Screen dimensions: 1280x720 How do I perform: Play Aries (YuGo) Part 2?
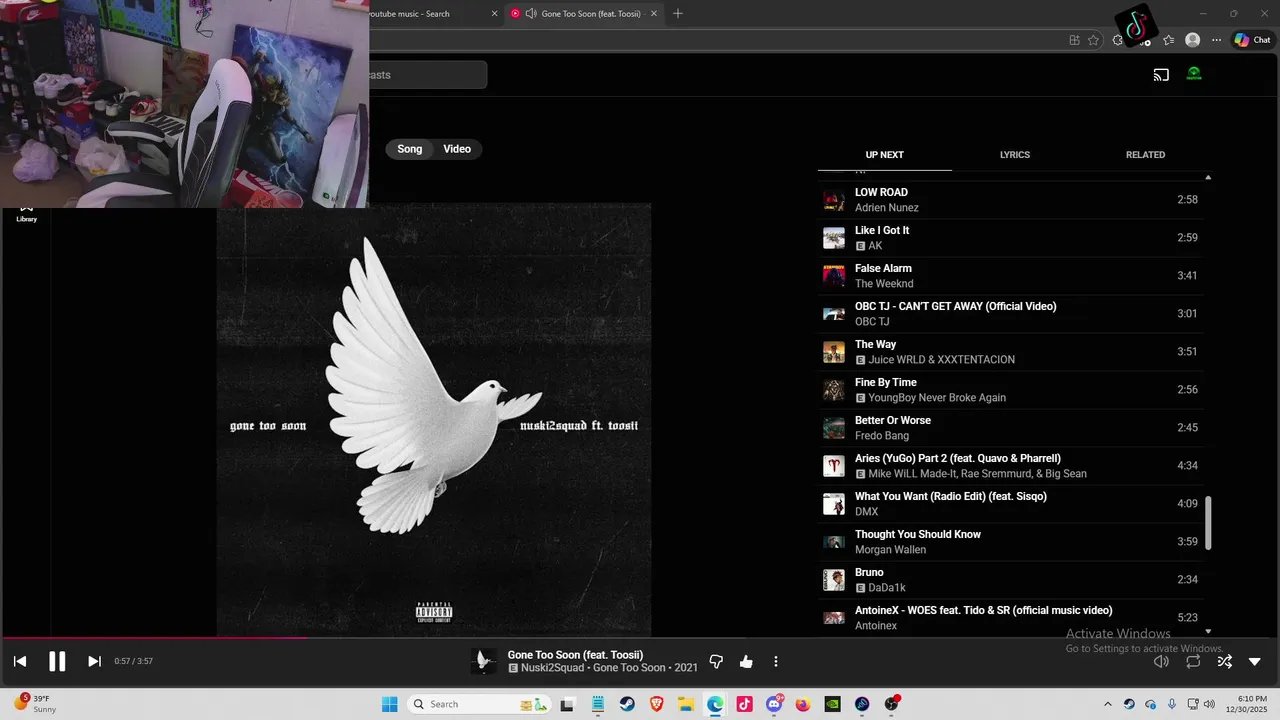[1010, 466]
